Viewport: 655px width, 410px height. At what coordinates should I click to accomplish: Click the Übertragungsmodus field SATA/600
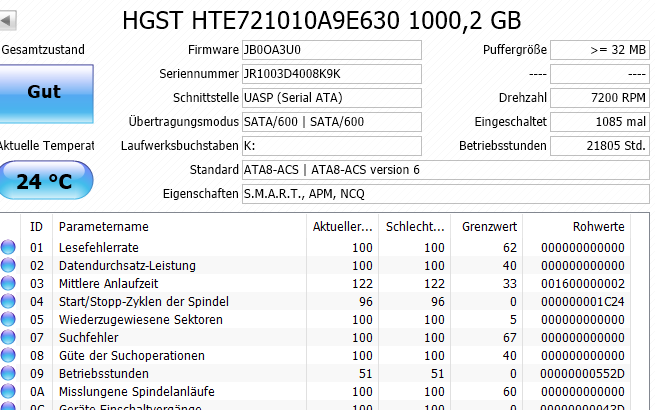pos(332,122)
